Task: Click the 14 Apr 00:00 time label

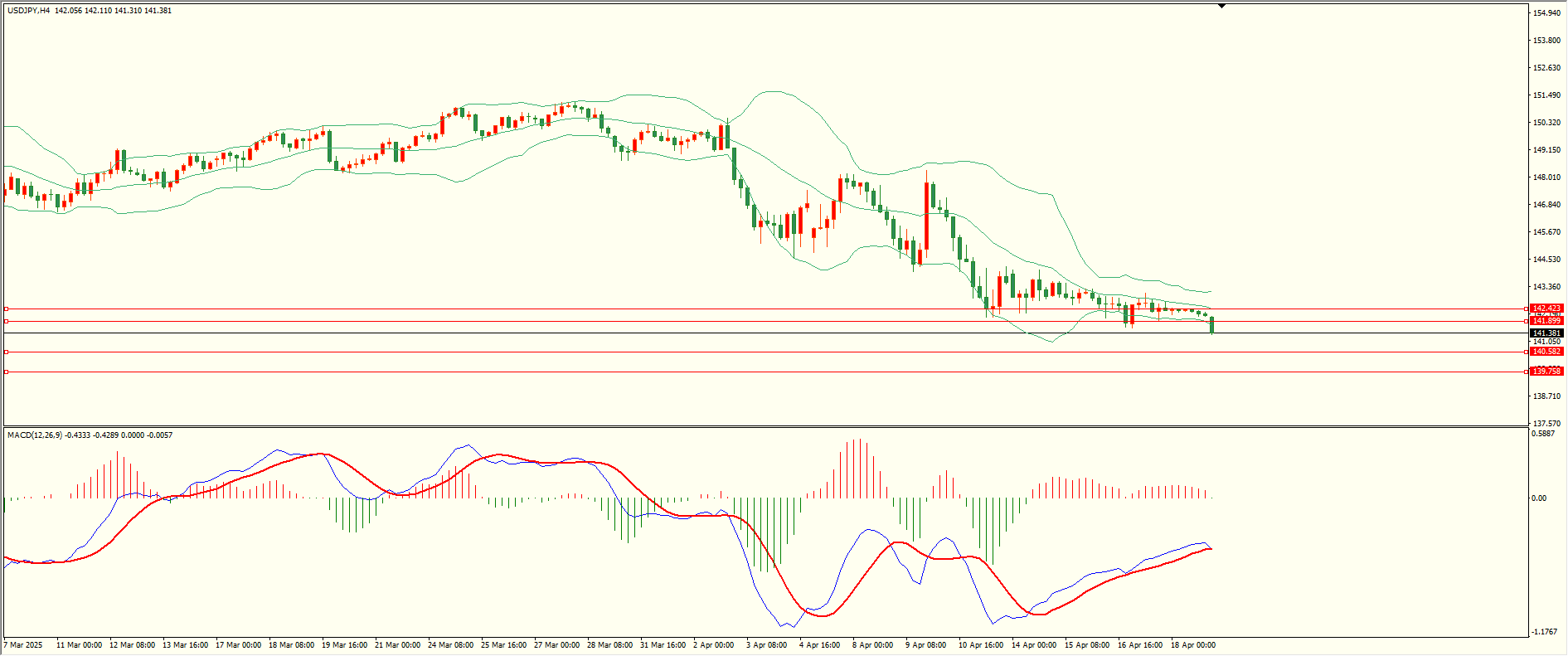Action: [1034, 645]
